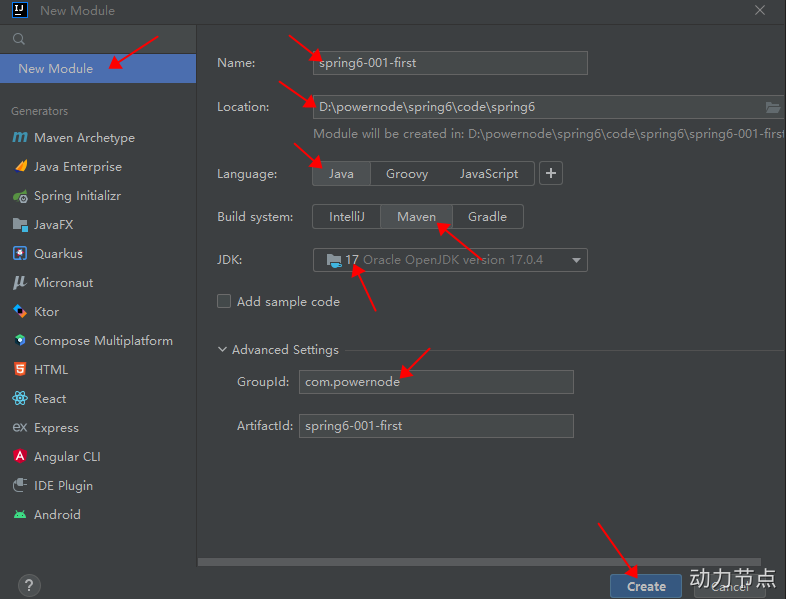Select JavaFX generator label
Image resolution: width=786 pixels, height=599 pixels.
pyautogui.click(x=54, y=225)
